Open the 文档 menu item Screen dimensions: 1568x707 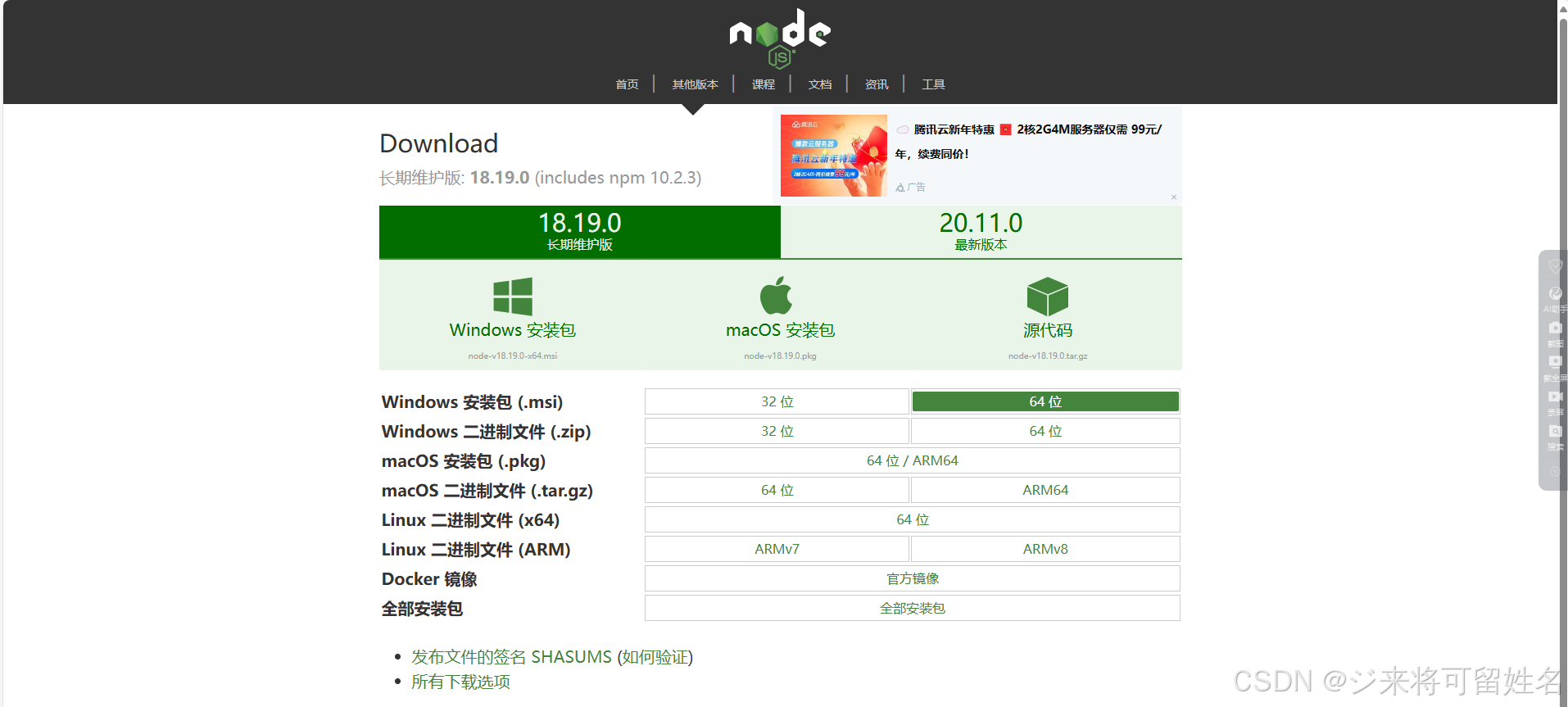point(820,84)
